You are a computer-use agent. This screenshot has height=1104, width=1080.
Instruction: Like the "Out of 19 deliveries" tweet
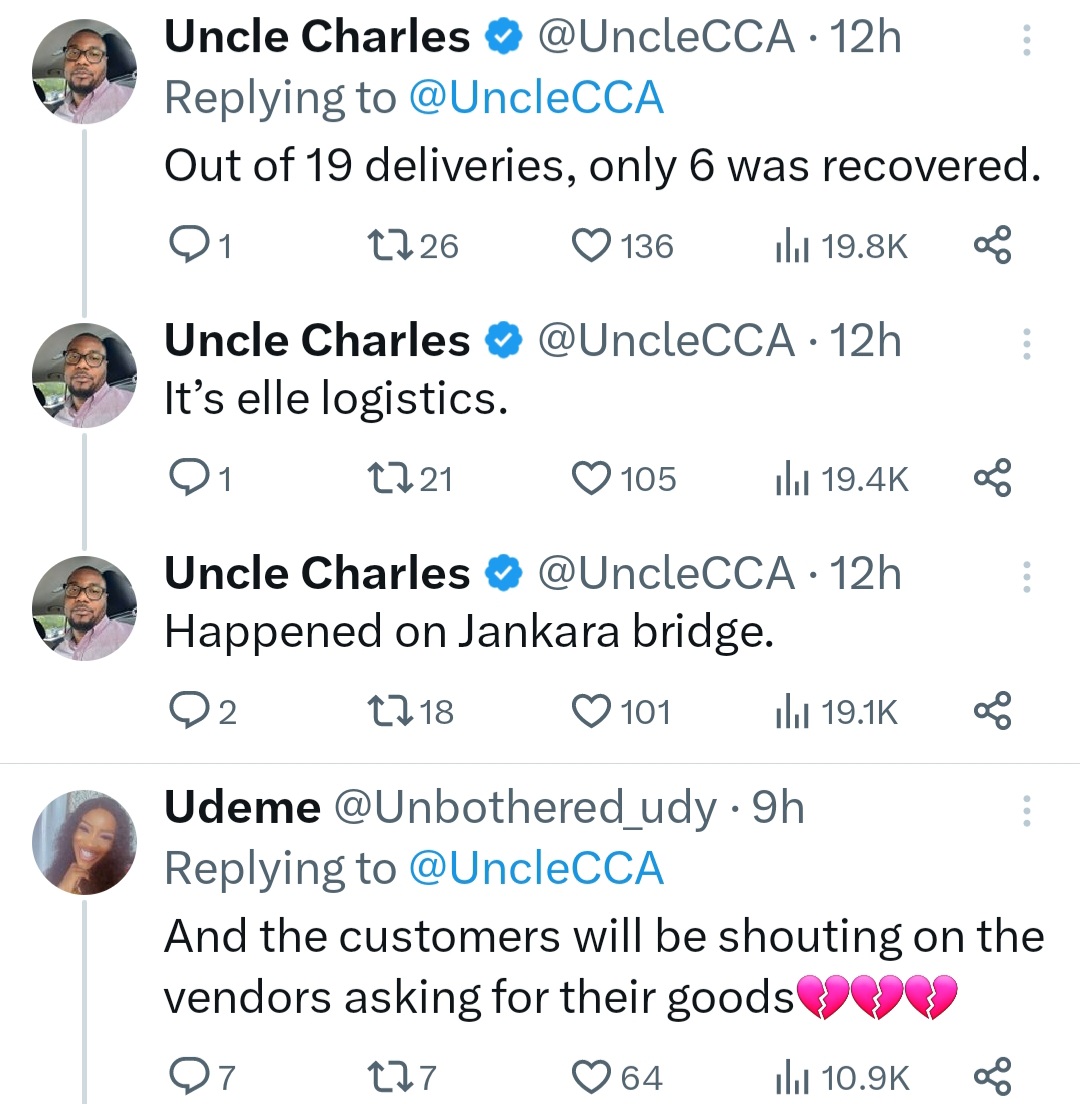[591, 246]
